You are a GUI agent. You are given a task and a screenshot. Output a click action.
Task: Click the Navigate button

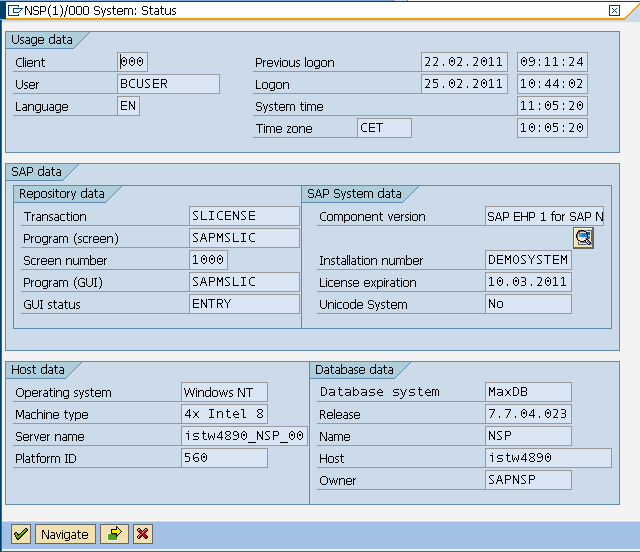point(65,534)
